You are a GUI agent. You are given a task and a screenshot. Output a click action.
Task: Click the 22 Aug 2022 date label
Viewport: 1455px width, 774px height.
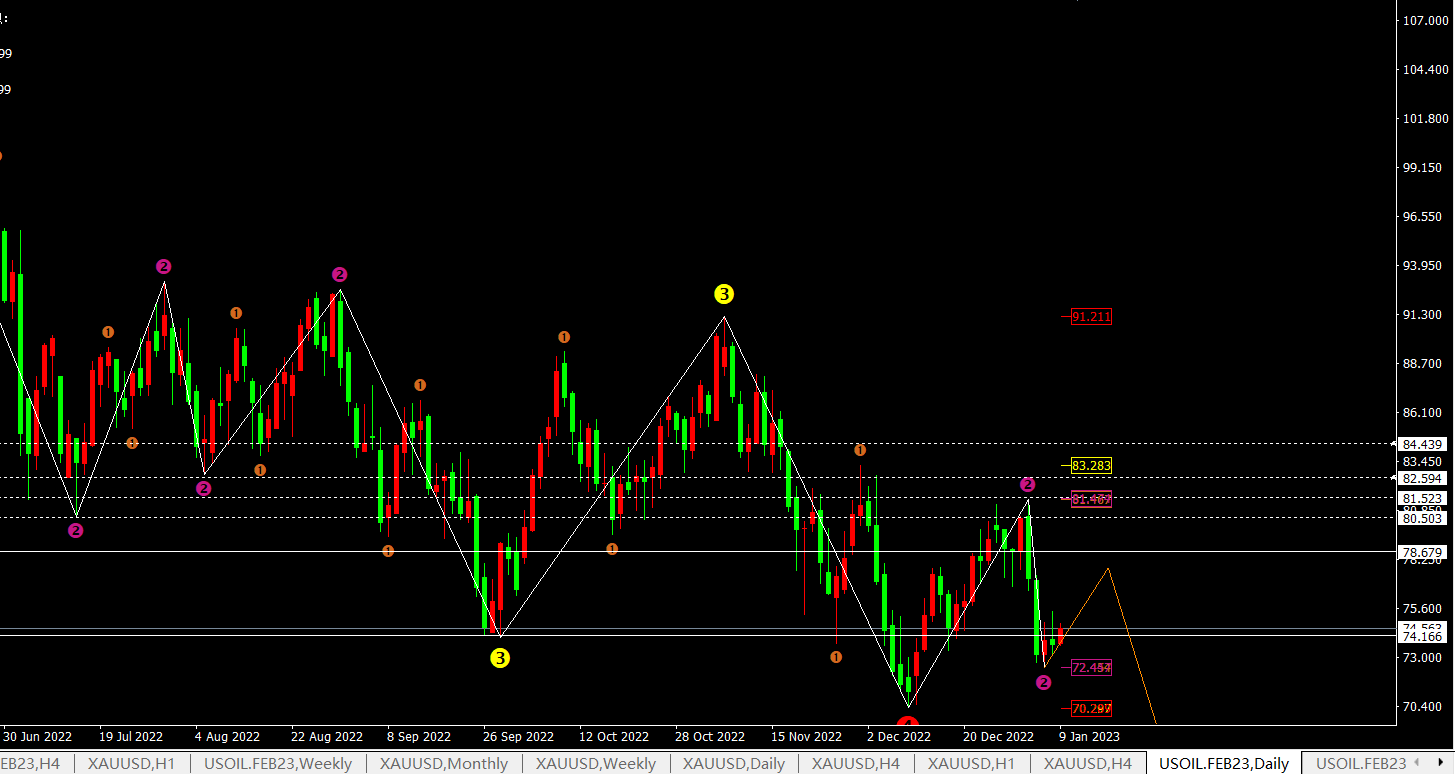(328, 737)
